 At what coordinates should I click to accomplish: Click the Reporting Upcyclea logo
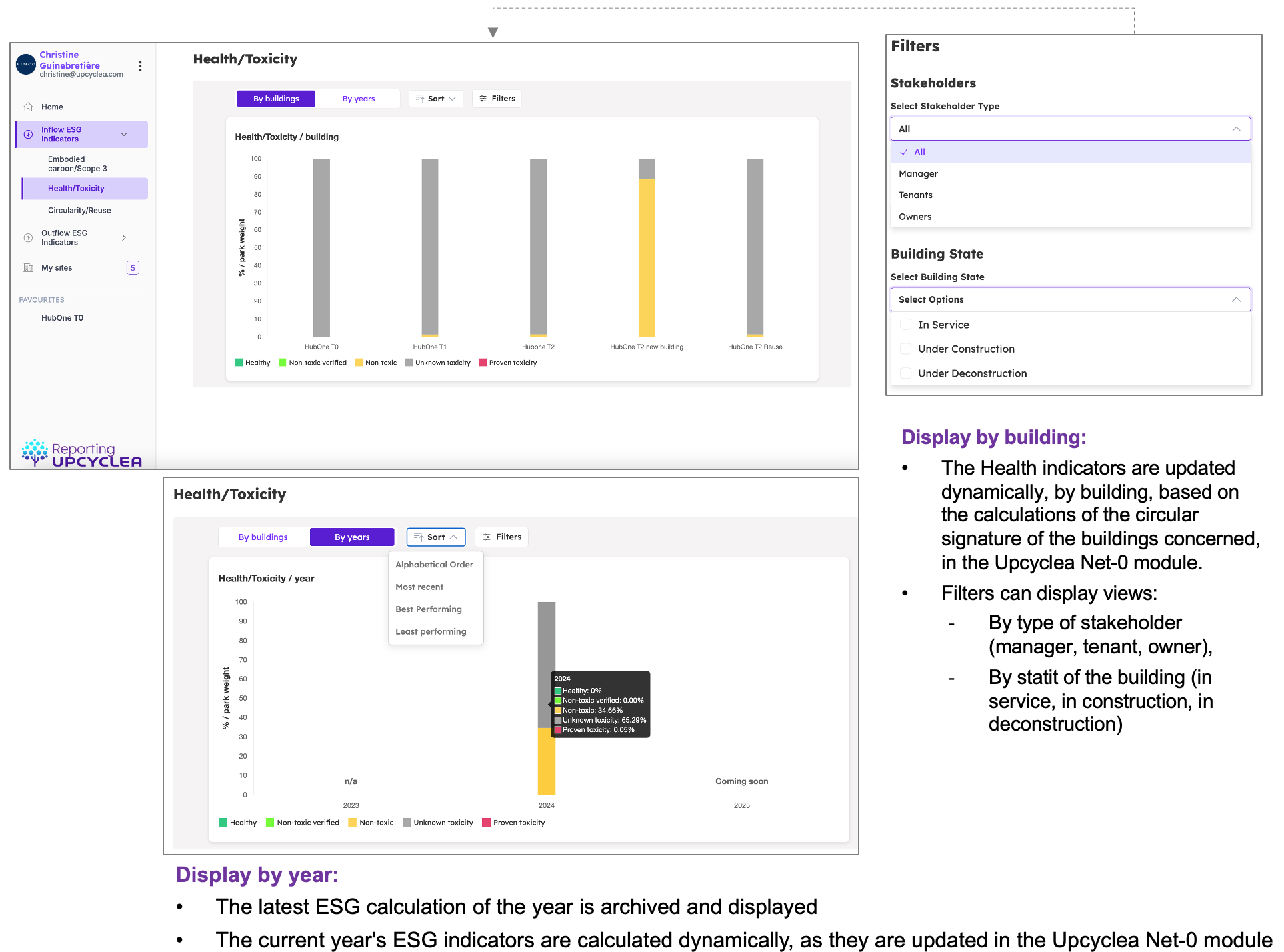coord(82,453)
